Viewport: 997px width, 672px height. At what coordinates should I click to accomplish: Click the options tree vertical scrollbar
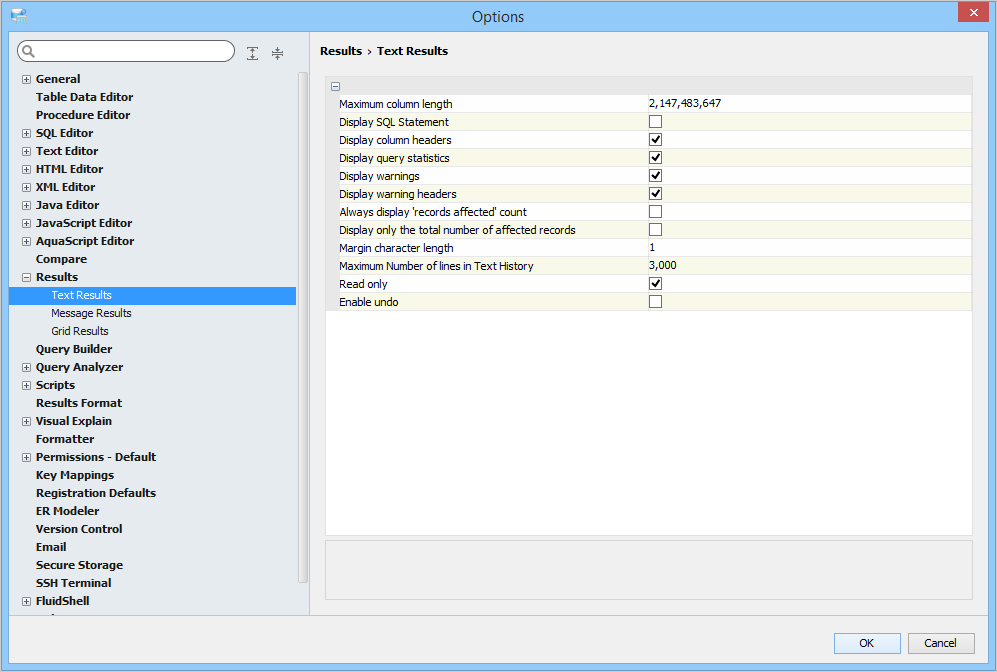tap(303, 328)
